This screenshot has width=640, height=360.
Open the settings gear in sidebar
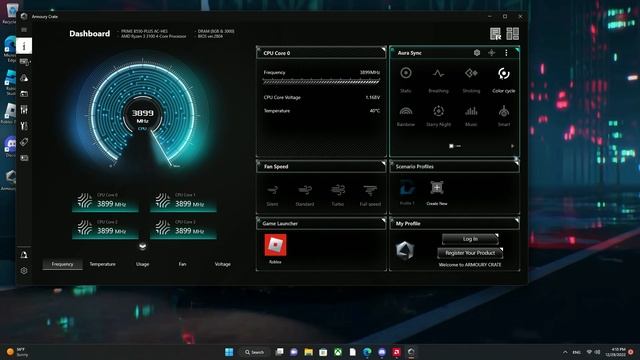click(24, 271)
